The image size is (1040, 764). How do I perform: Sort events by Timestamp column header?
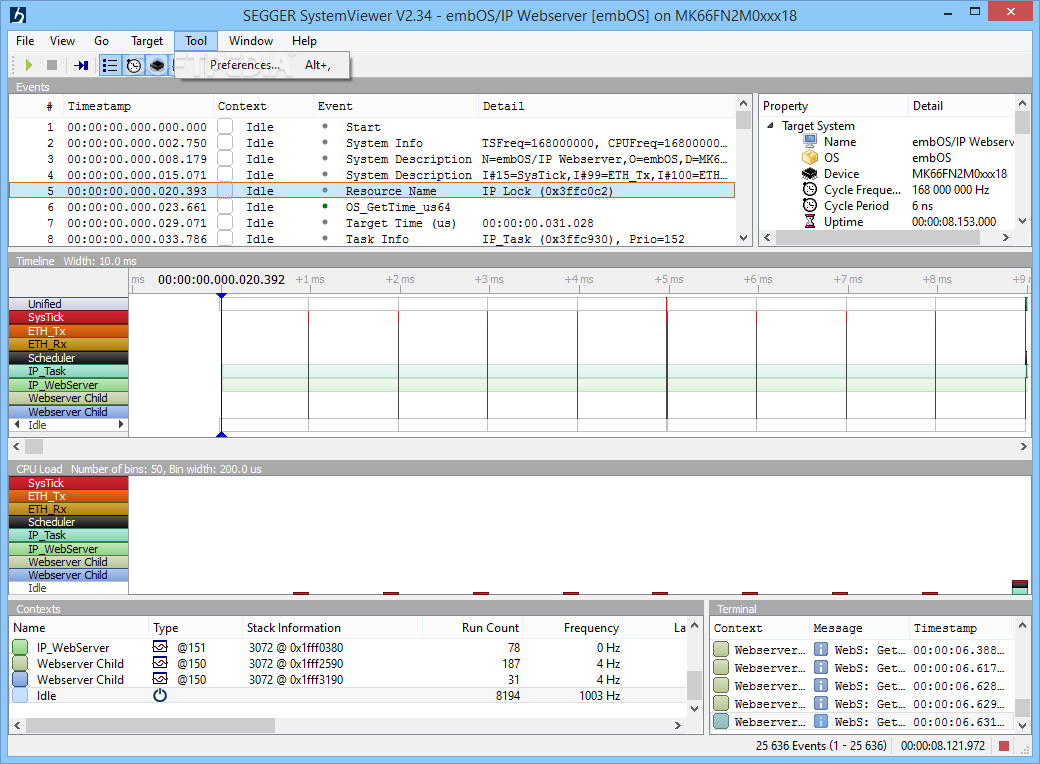coord(137,106)
